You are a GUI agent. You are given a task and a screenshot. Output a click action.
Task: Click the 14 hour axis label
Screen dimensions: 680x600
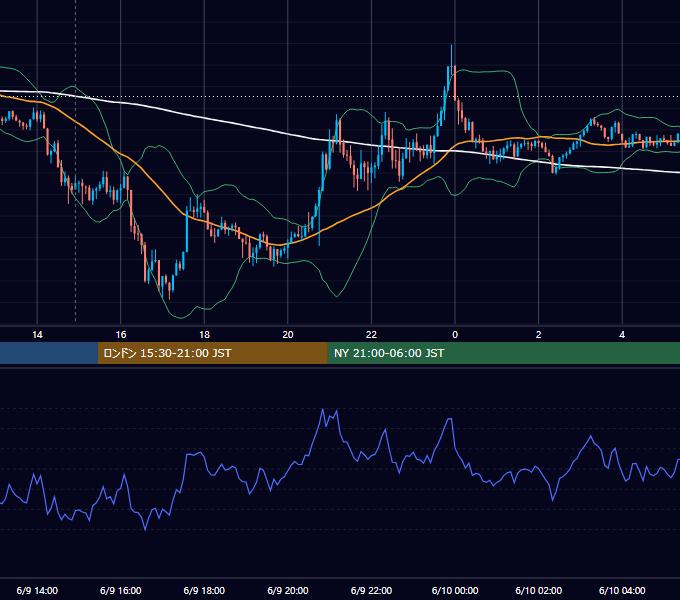tap(37, 335)
